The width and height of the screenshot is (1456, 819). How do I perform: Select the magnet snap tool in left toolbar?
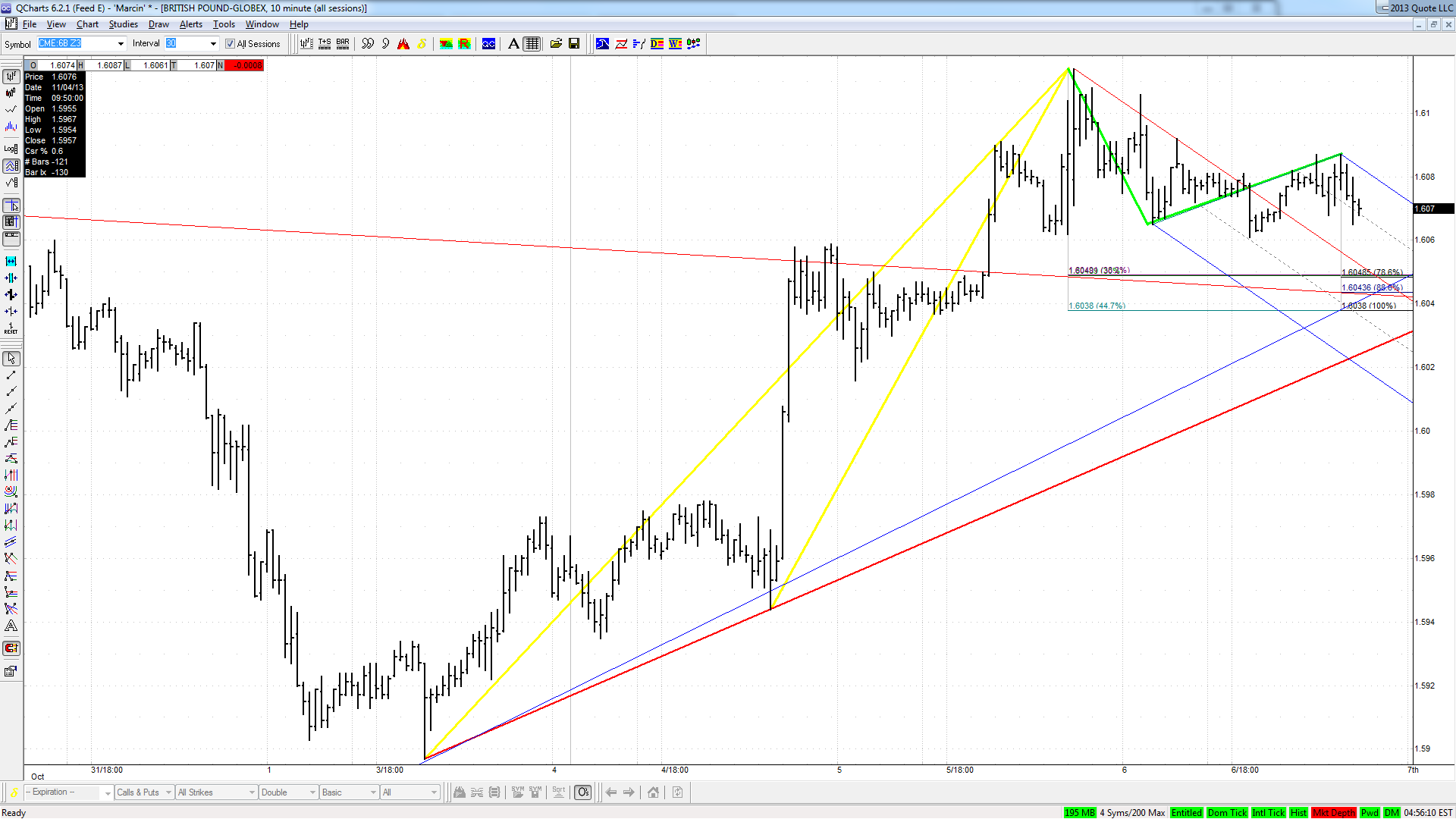tap(11, 648)
